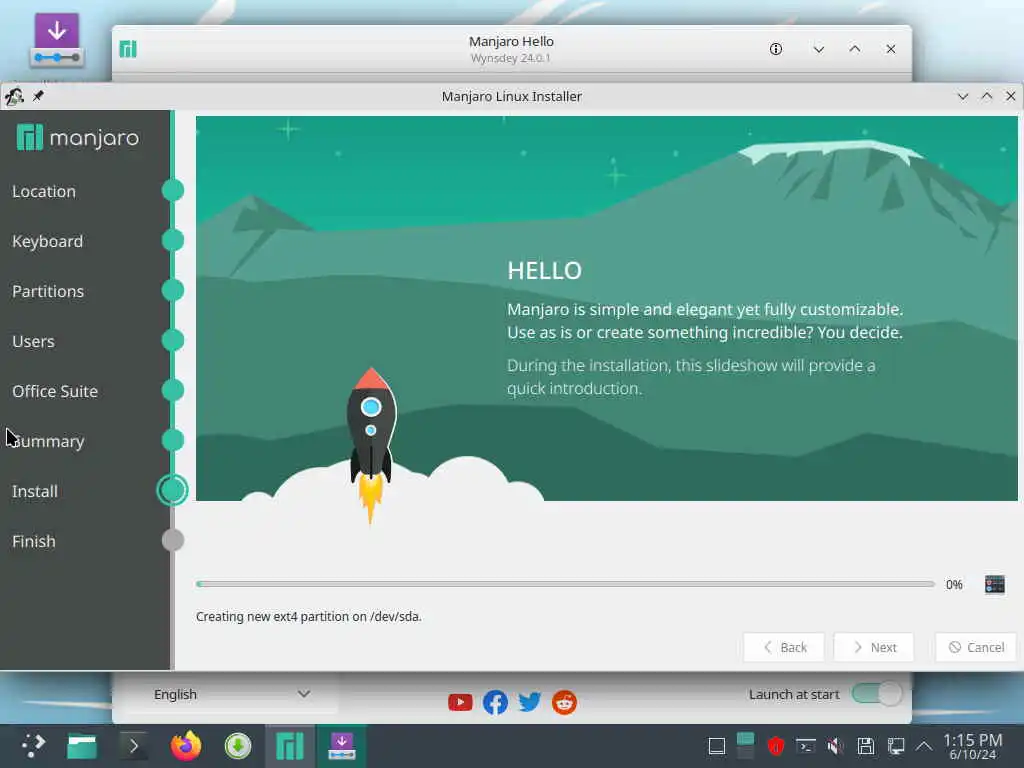Click the About info icon in Manjaro Hello
Screen dimensions: 1024x768
point(776,49)
